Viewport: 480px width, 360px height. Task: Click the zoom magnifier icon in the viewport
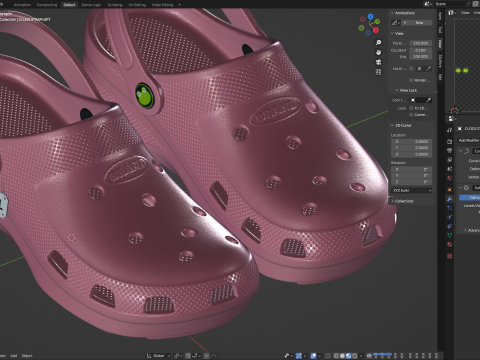tap(378, 43)
